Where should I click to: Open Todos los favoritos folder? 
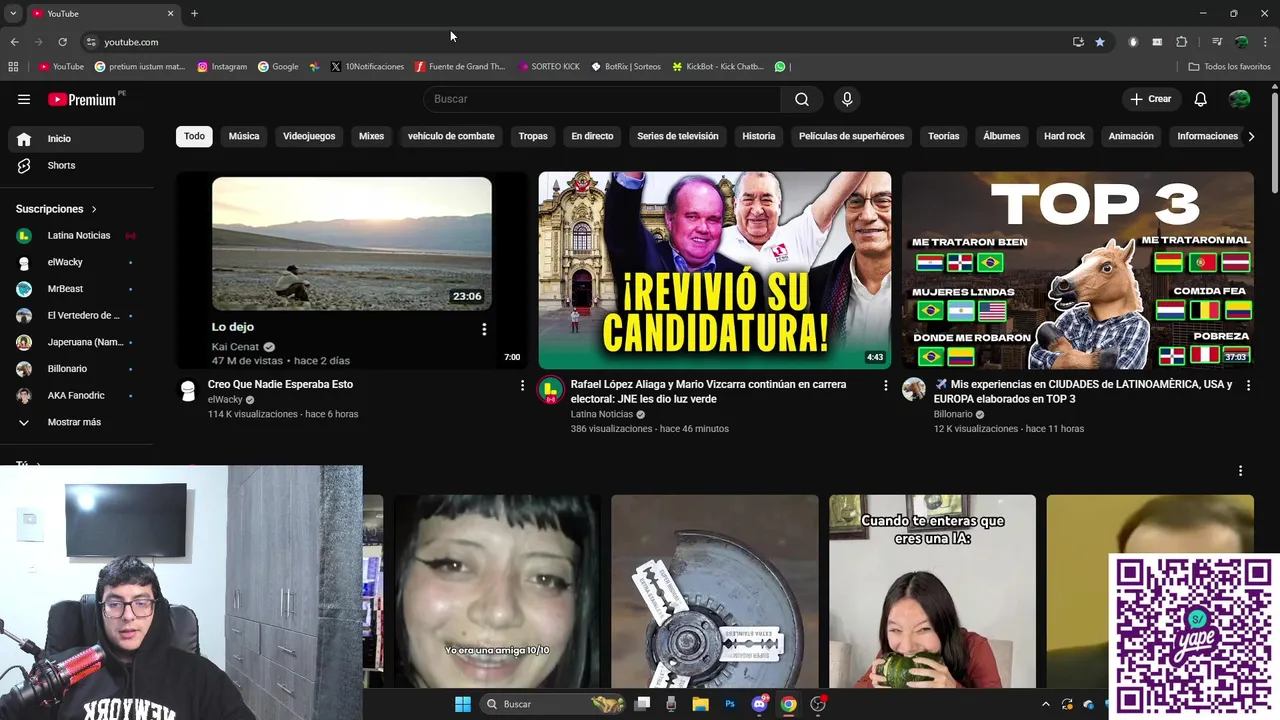(1229, 67)
